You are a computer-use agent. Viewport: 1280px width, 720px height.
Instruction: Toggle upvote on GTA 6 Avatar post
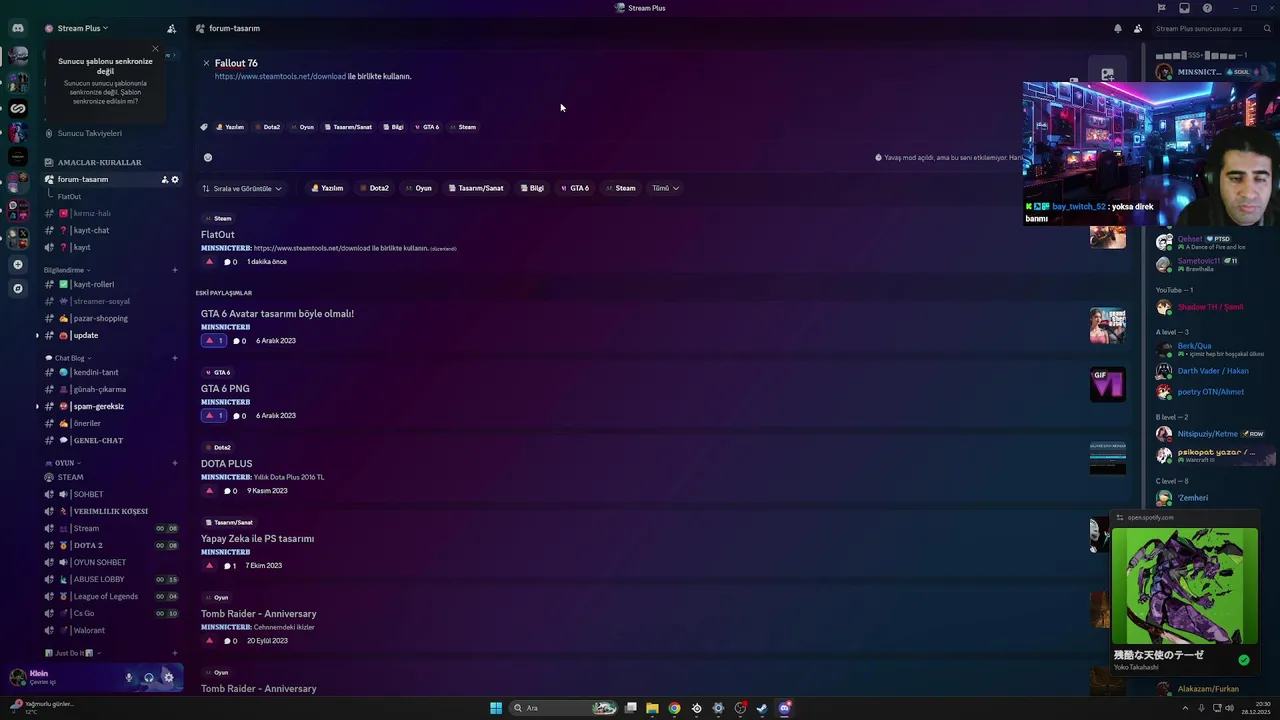point(214,340)
